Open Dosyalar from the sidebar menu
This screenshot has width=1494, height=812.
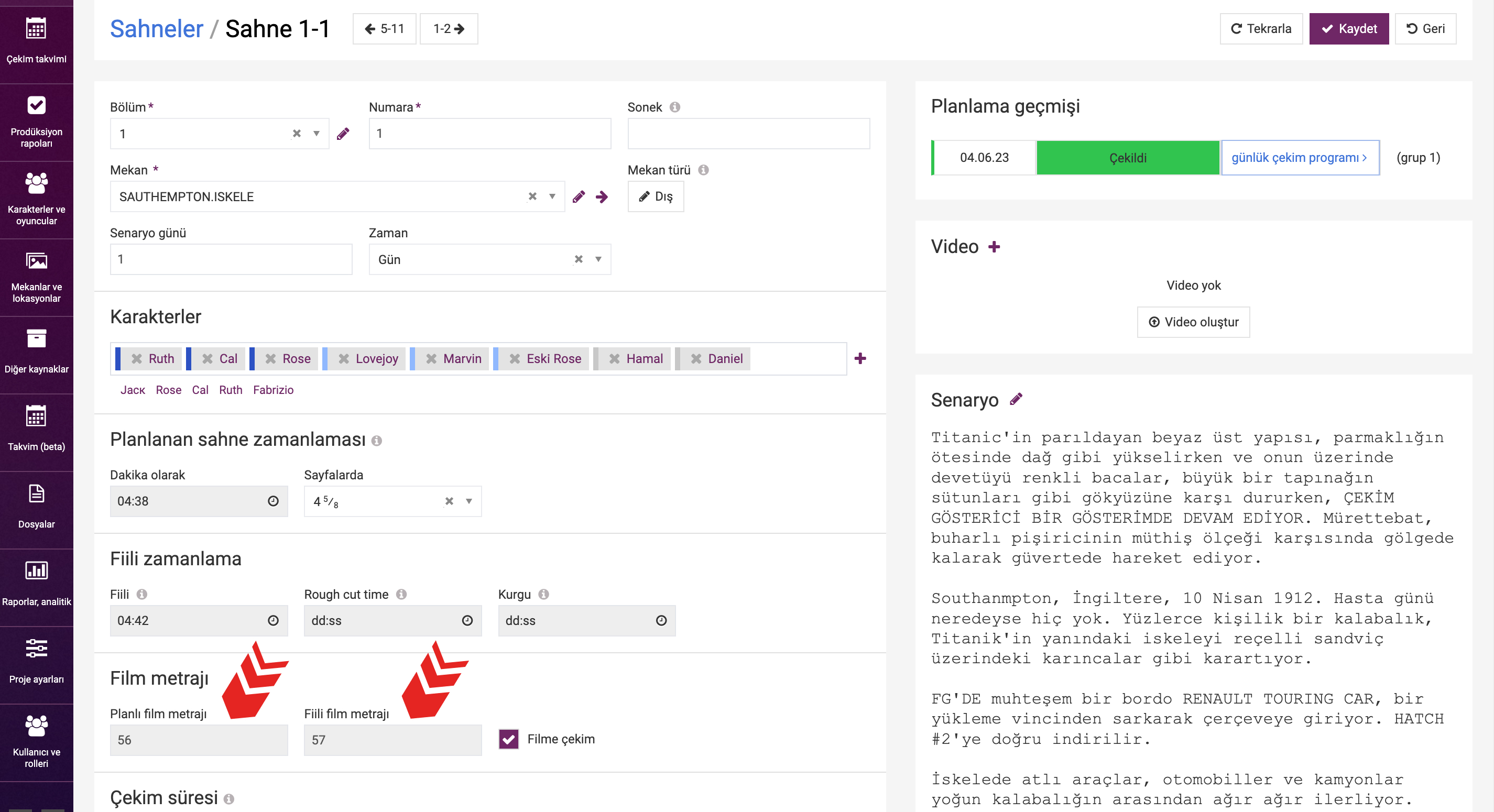(36, 506)
